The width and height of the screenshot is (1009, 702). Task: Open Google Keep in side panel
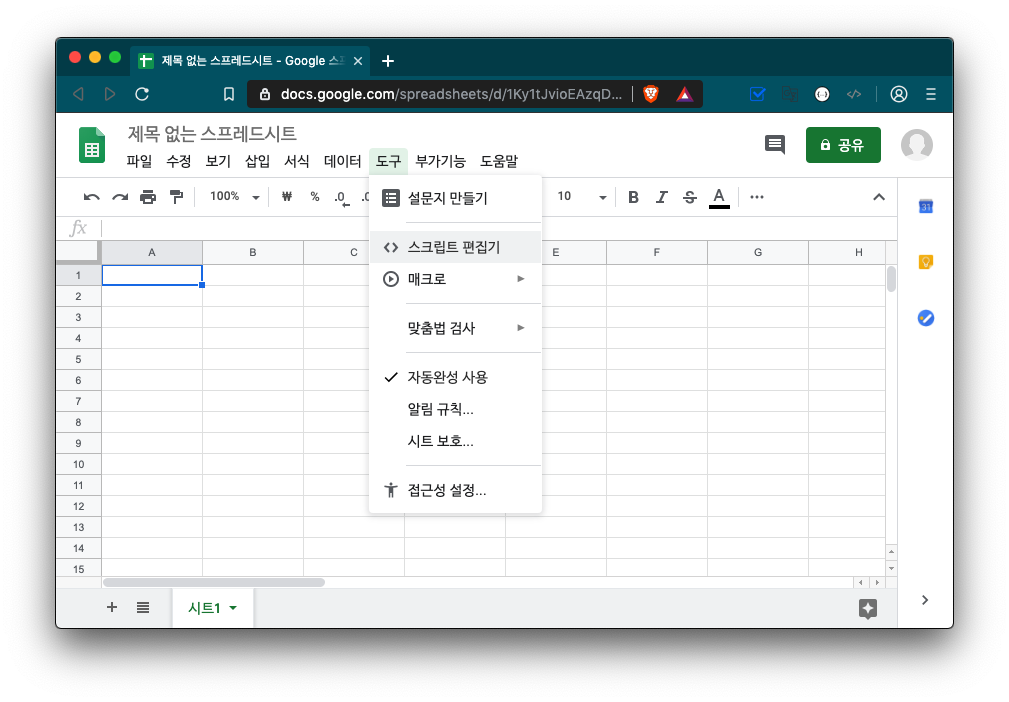(x=926, y=262)
